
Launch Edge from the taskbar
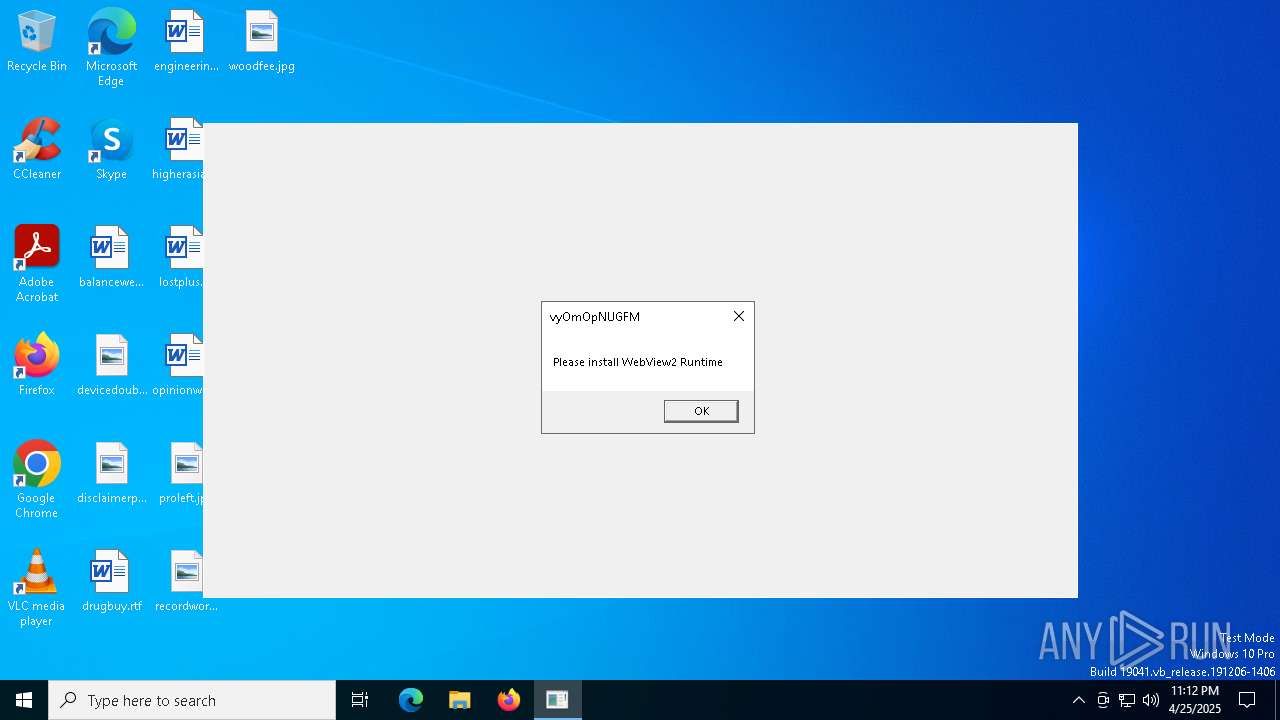(x=411, y=700)
